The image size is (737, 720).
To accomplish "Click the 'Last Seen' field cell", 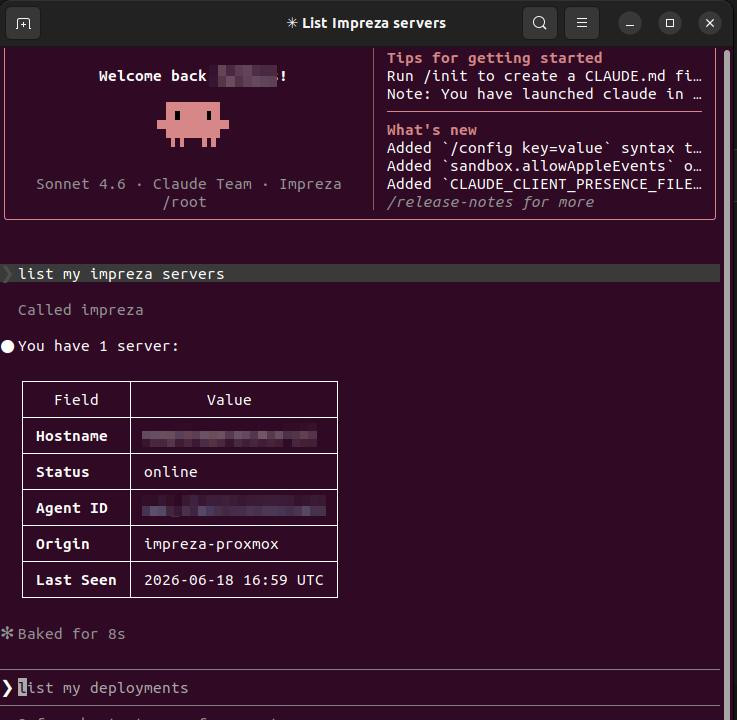I will click(x=76, y=579).
